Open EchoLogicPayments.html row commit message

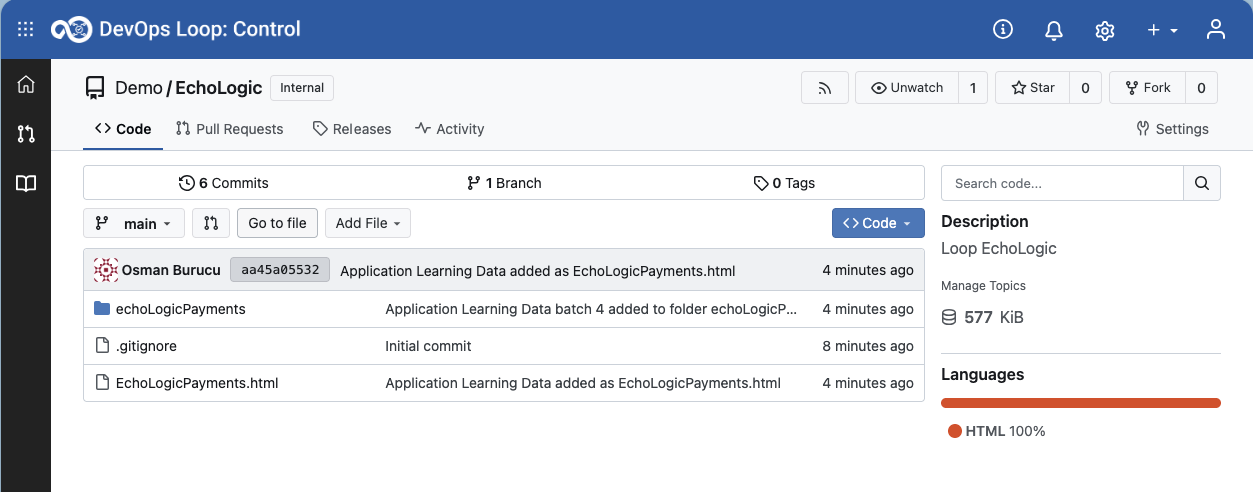click(x=583, y=383)
